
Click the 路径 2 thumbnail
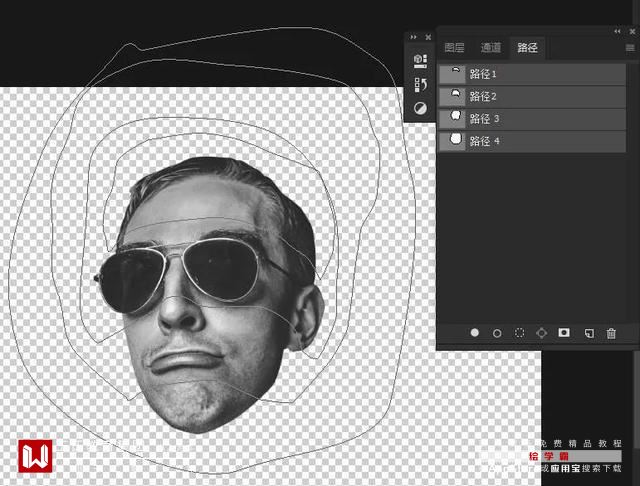[x=455, y=96]
